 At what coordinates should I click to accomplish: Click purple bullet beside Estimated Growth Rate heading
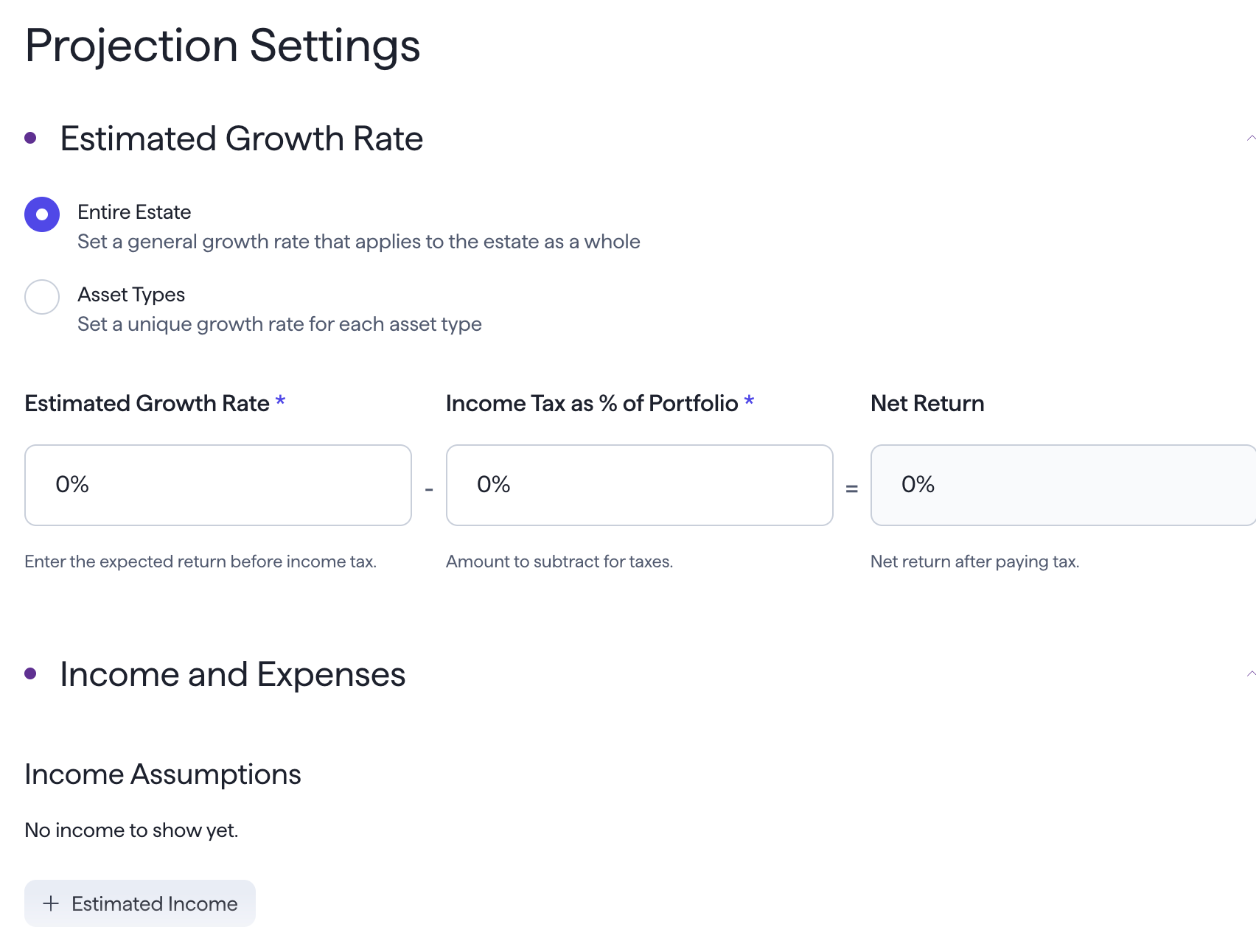(30, 138)
